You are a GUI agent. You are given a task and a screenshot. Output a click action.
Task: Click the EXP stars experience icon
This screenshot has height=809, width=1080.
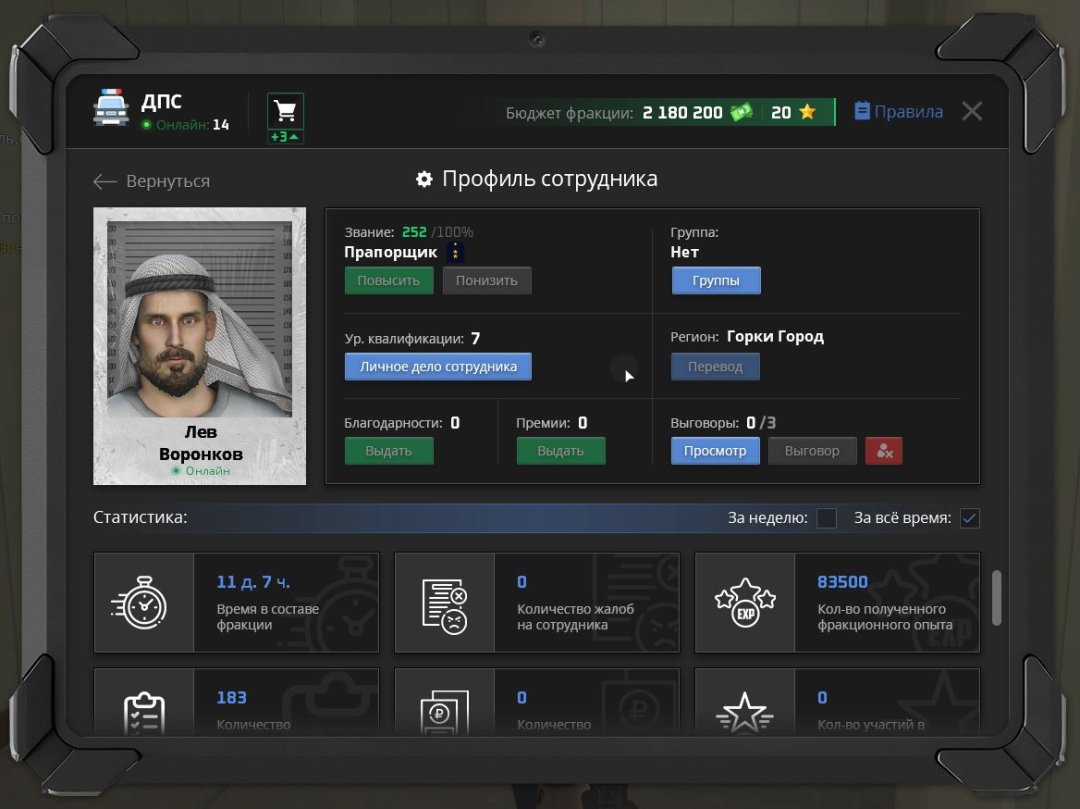[x=745, y=603]
